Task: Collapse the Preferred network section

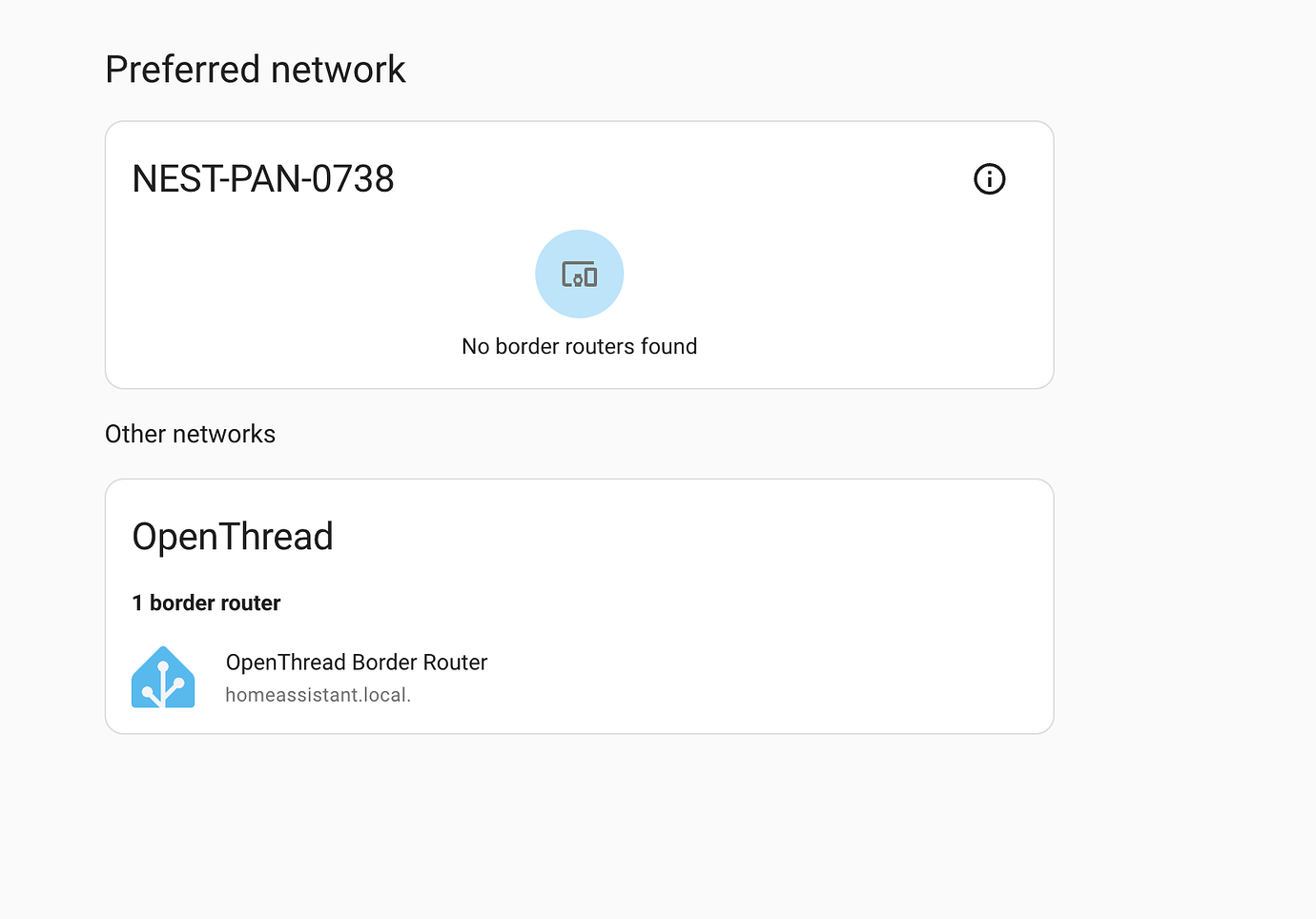Action: 255,69
